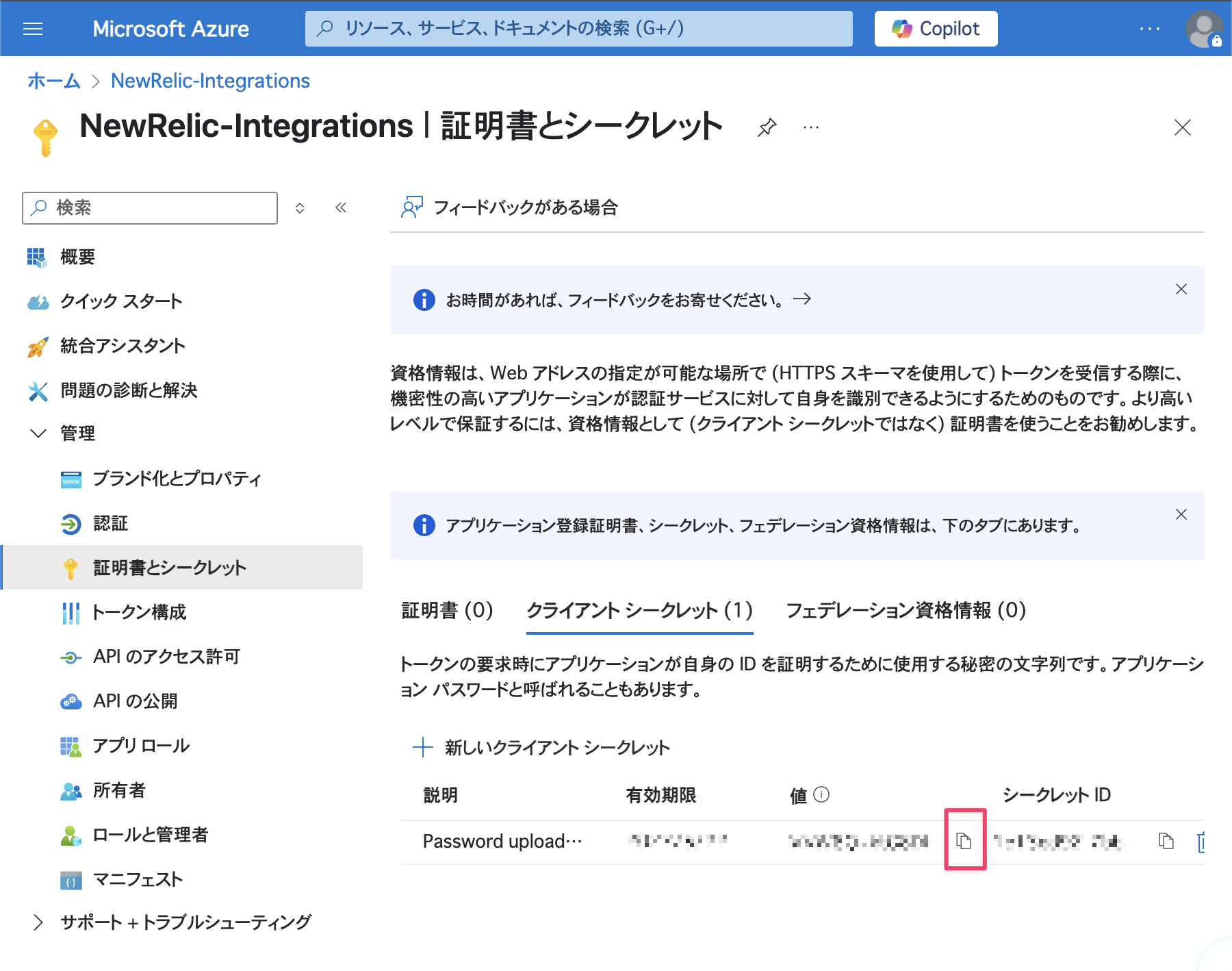Screen dimensions: 1232x971
Task: Delete the Password upload secret
Action: 1201,841
